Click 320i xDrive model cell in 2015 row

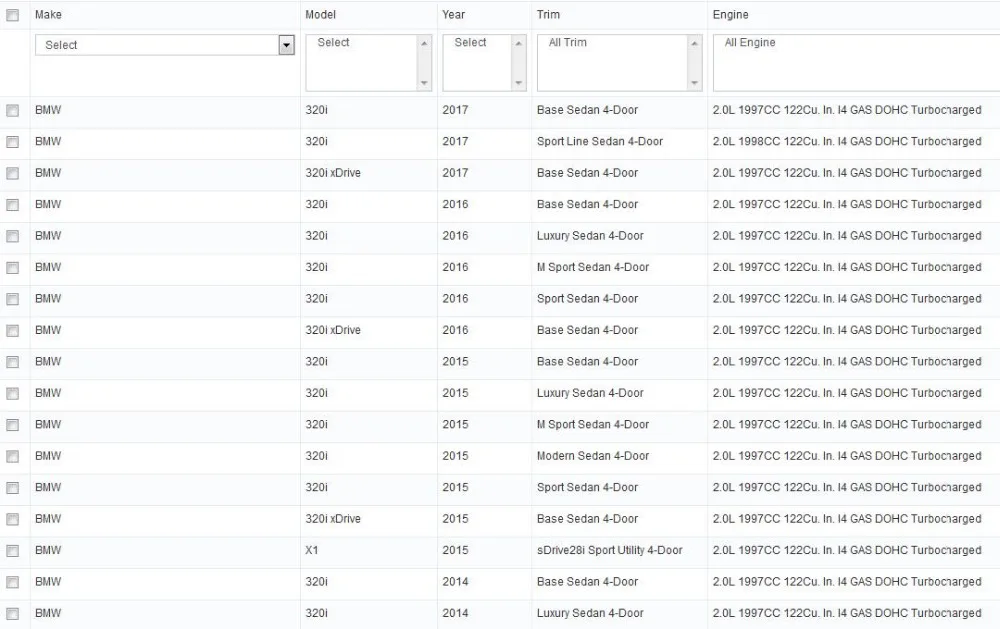pyautogui.click(x=333, y=519)
